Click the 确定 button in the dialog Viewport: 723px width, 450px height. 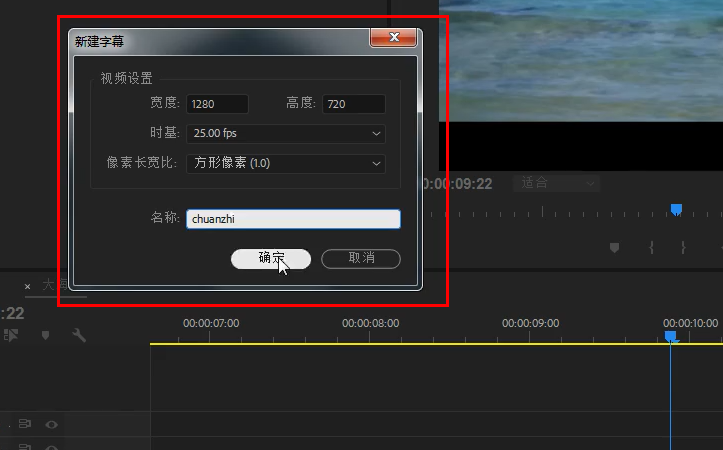271,259
